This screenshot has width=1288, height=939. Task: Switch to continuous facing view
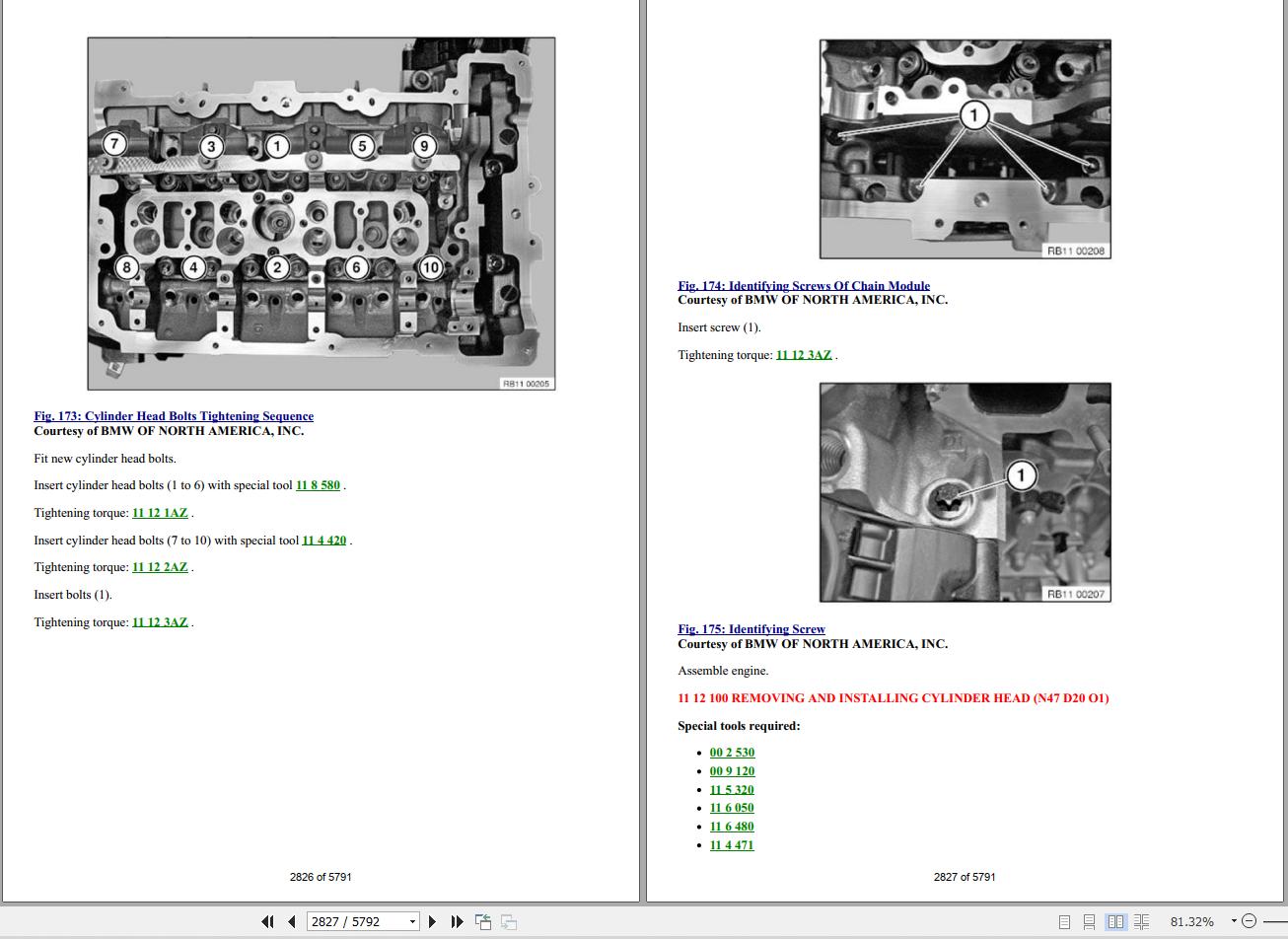click(x=1141, y=922)
